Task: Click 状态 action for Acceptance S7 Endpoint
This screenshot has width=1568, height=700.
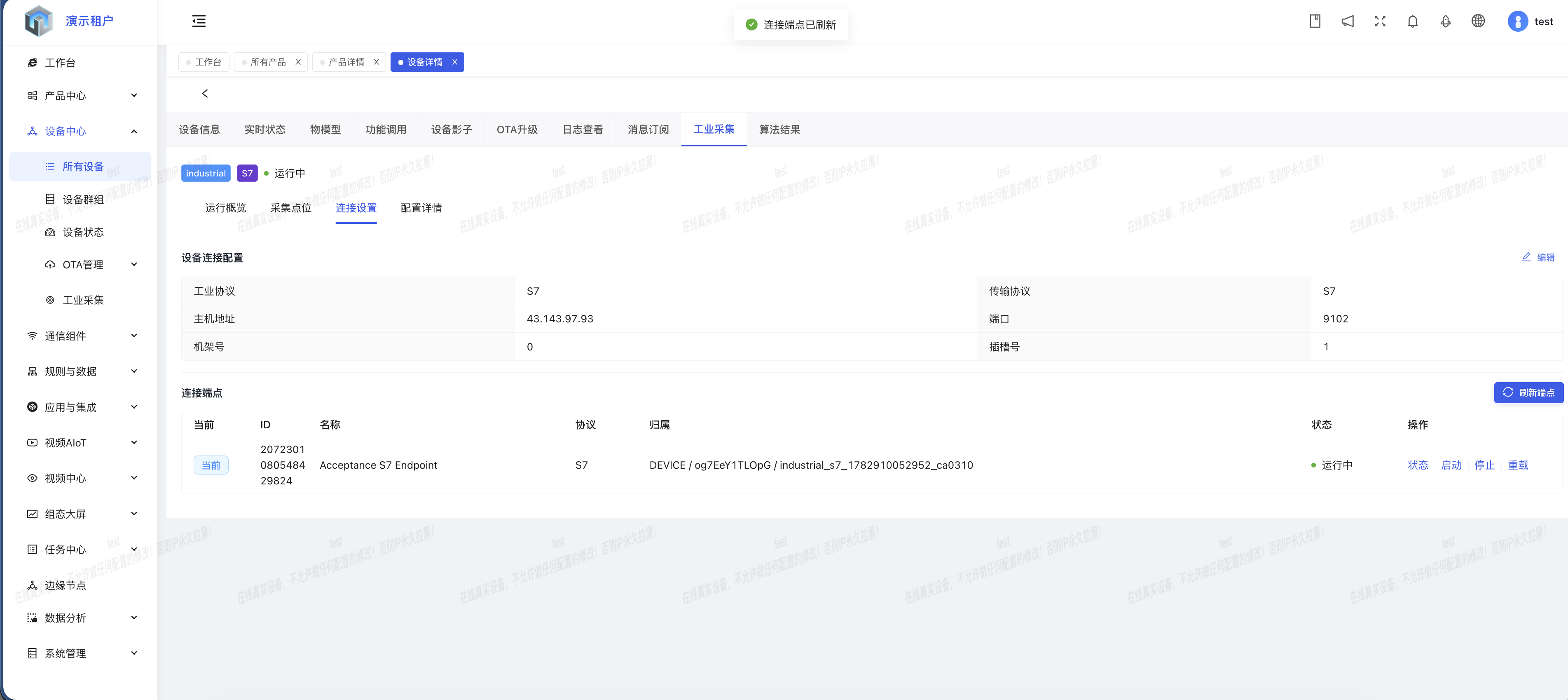Action: (x=1418, y=465)
